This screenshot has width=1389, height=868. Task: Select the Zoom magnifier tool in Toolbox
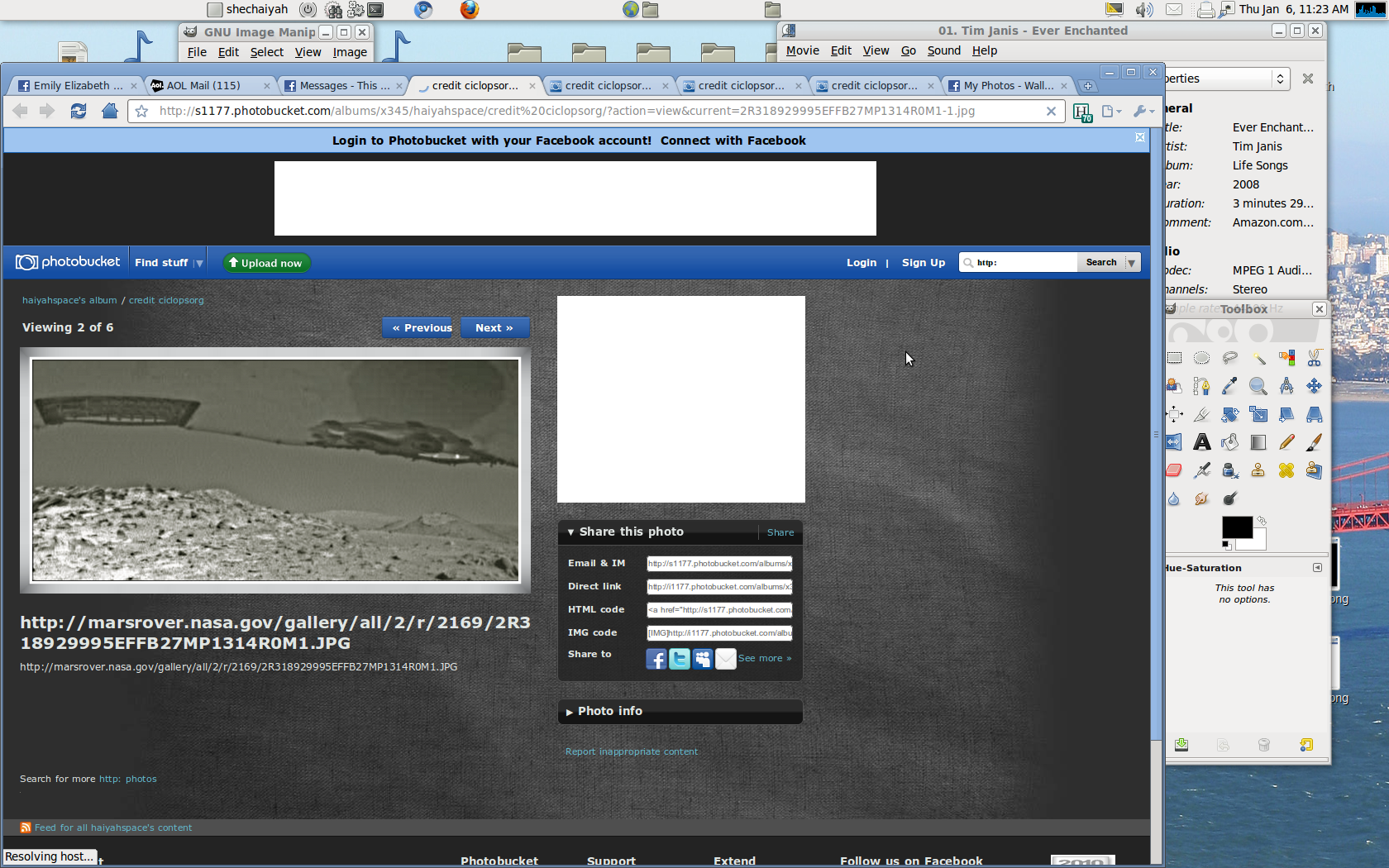tap(1258, 386)
